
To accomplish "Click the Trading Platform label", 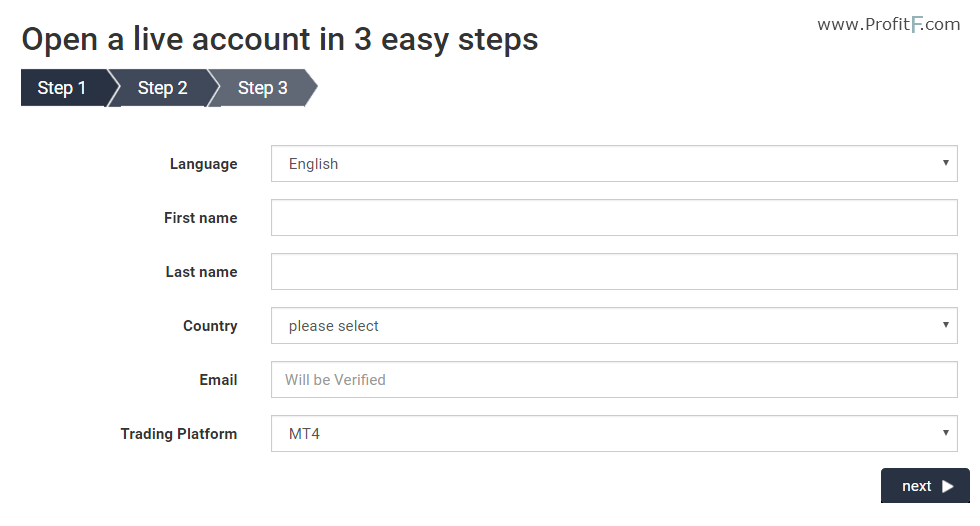I will pyautogui.click(x=179, y=434).
